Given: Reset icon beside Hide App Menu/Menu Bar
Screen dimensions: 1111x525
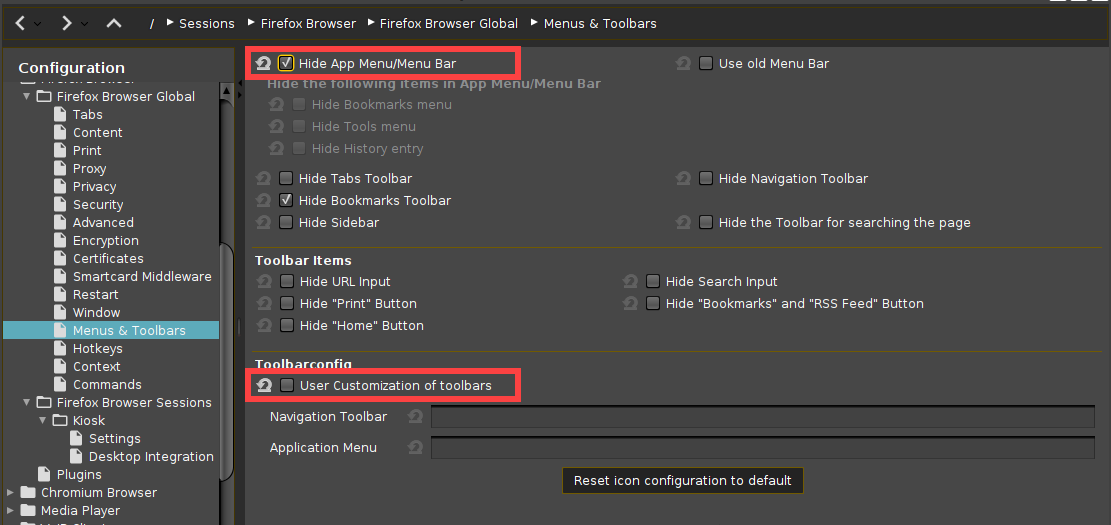Looking at the screenshot, I should coord(263,64).
